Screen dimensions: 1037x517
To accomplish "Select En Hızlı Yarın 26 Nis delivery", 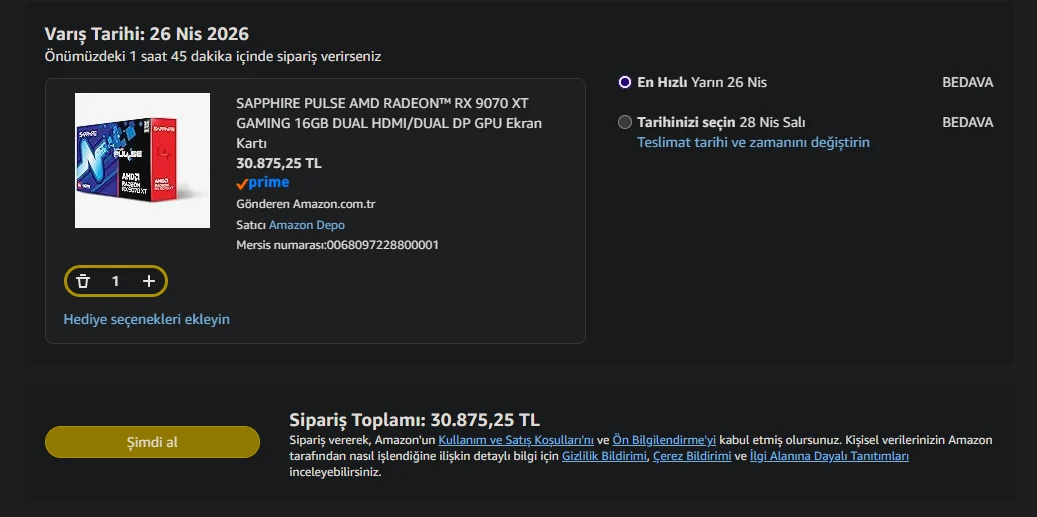I will [625, 83].
